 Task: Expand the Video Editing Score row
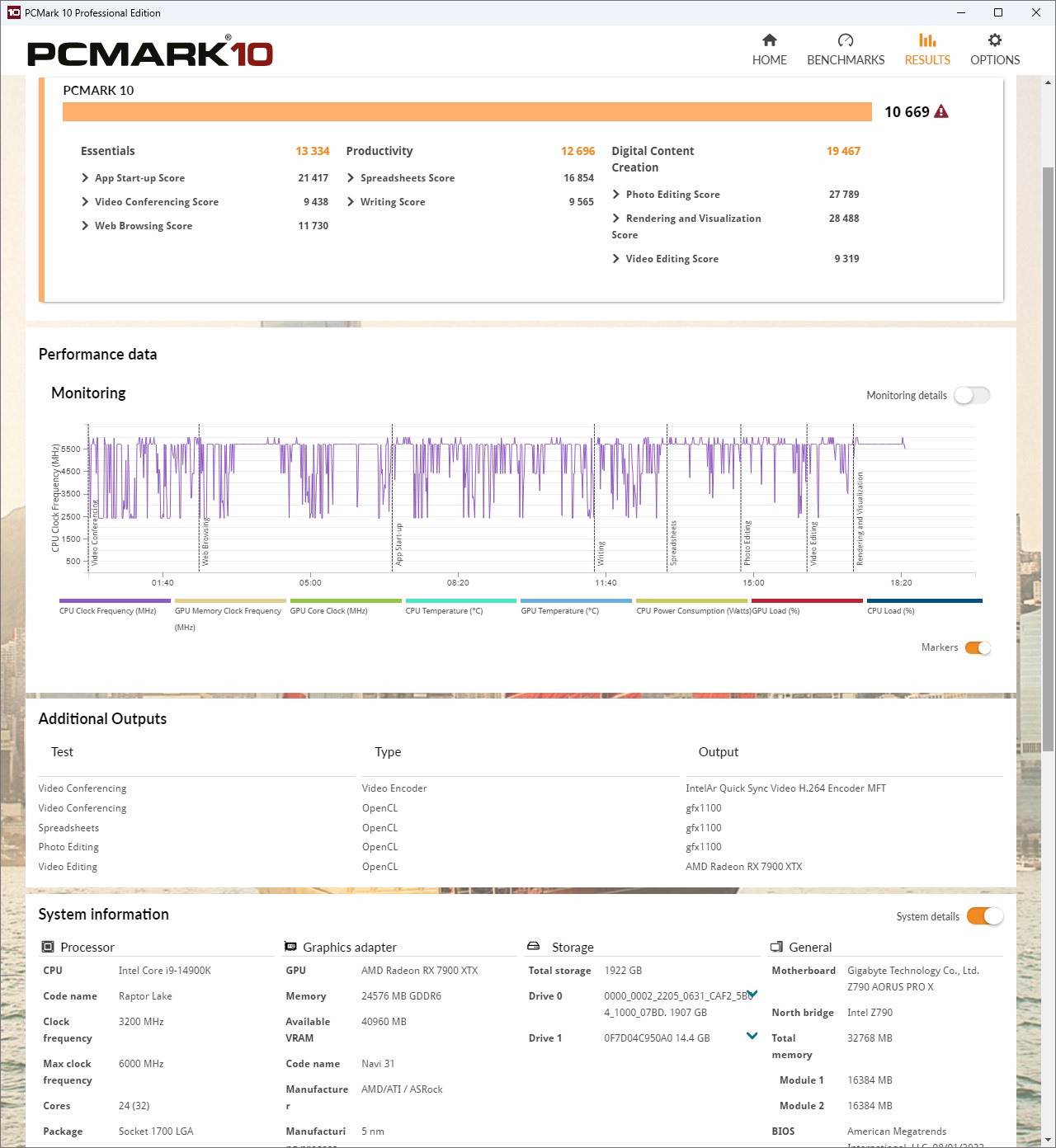(x=616, y=259)
